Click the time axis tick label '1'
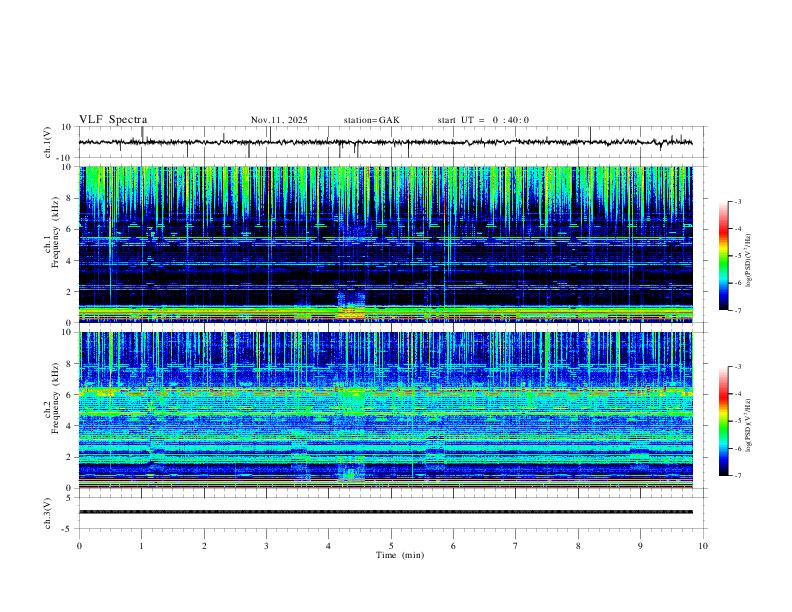Image resolution: width=792 pixels, height=612 pixels. tap(141, 546)
